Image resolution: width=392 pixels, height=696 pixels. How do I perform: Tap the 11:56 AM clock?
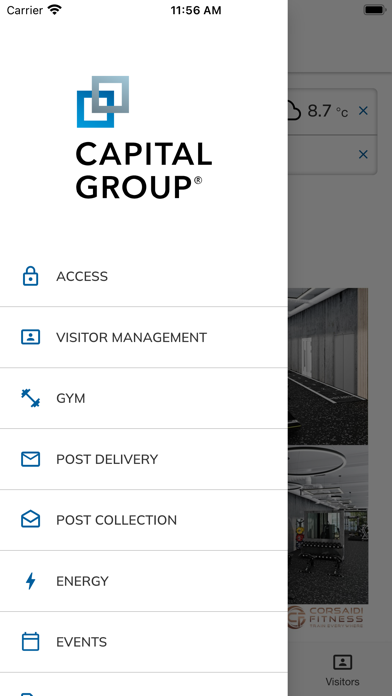pyautogui.click(x=196, y=10)
